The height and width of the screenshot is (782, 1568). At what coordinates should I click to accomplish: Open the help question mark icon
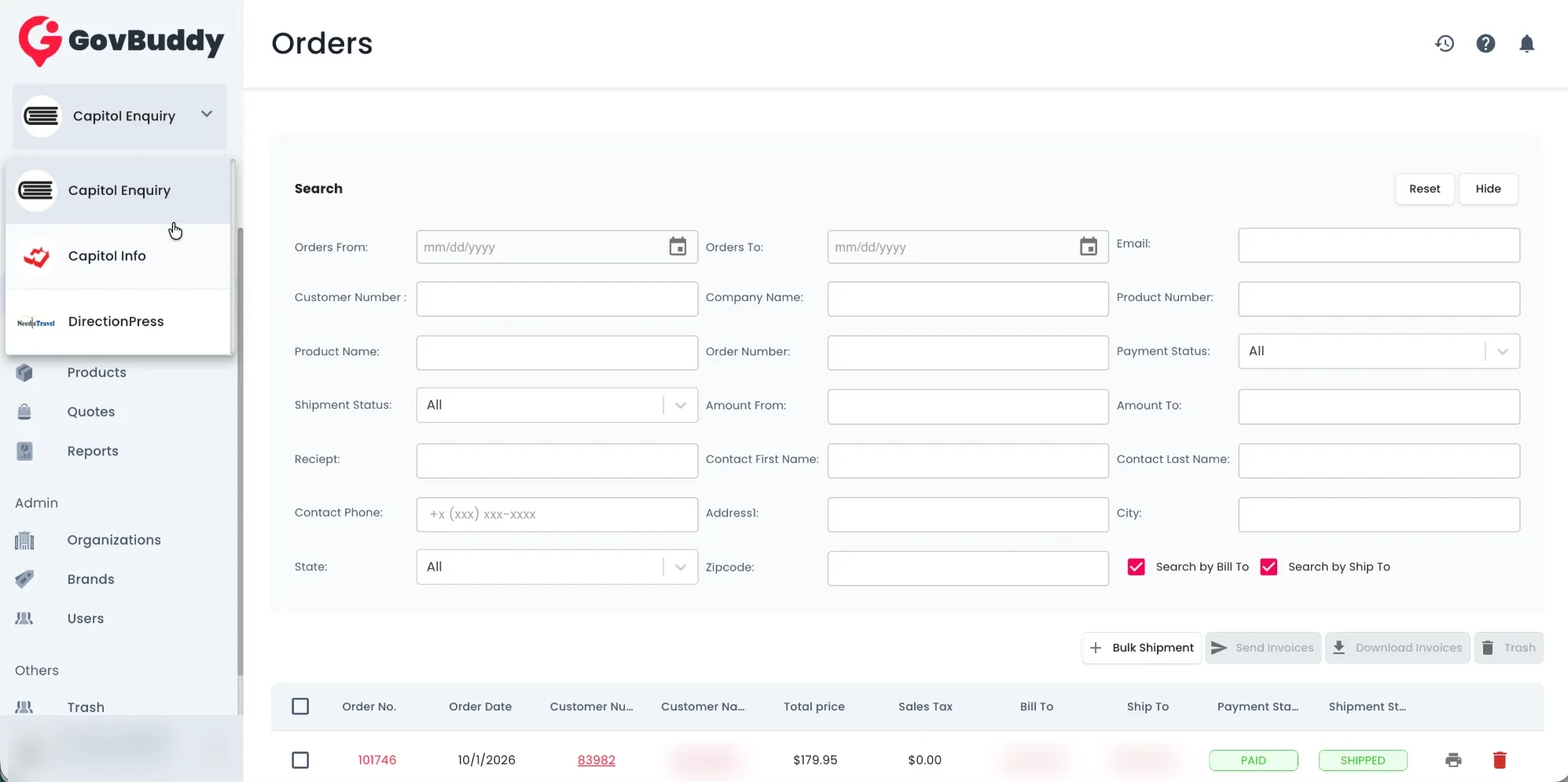1485,43
